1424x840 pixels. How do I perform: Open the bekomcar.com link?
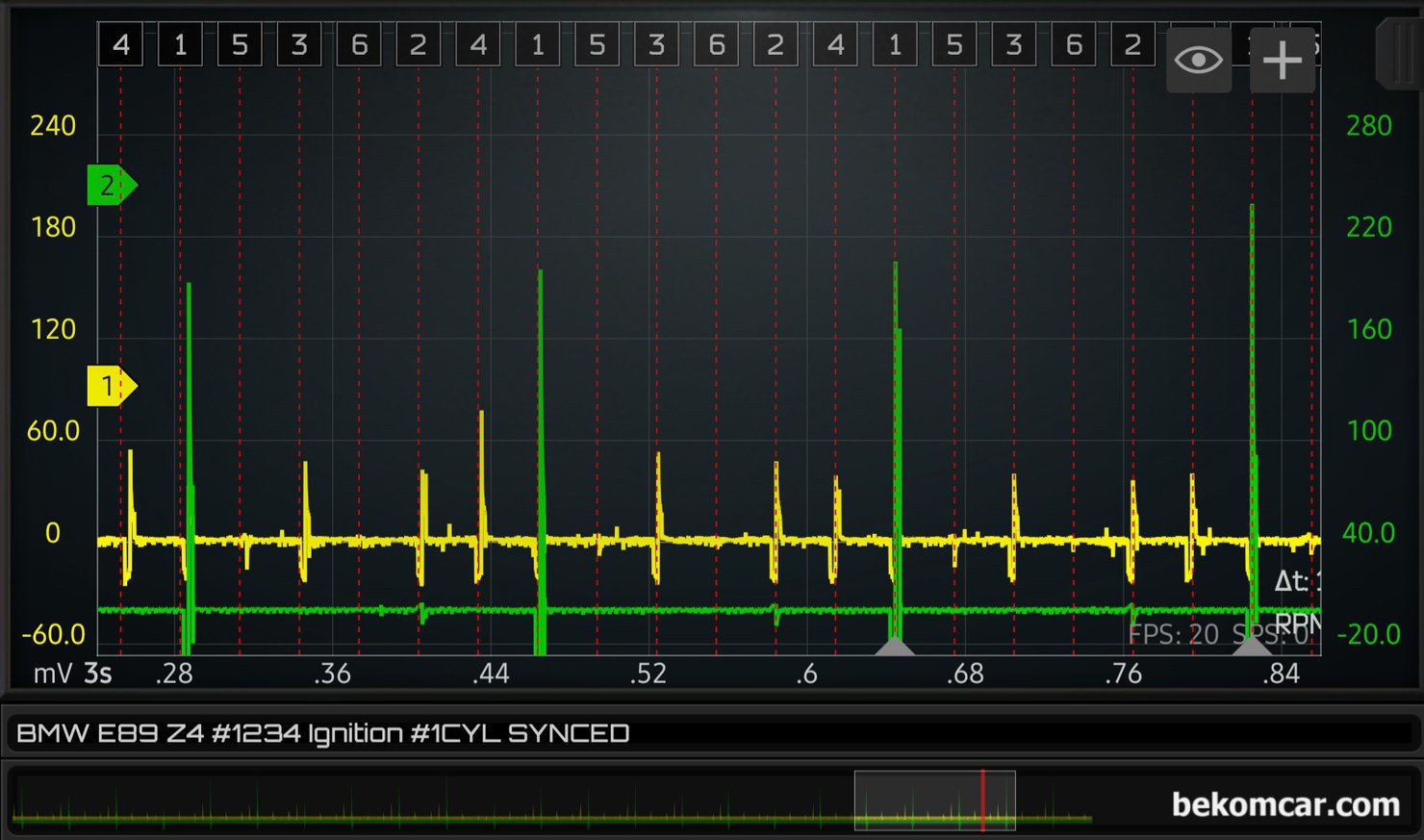1284,804
